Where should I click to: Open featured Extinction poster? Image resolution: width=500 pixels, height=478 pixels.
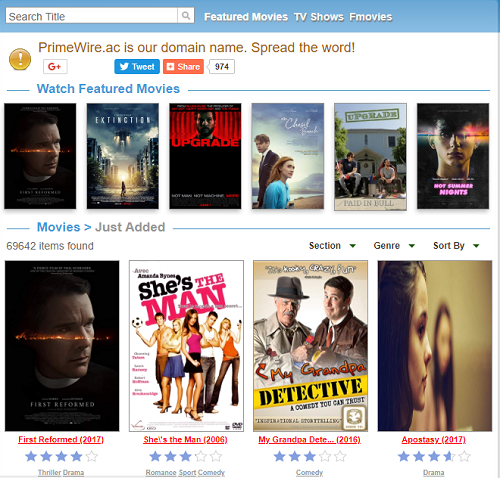click(x=123, y=156)
